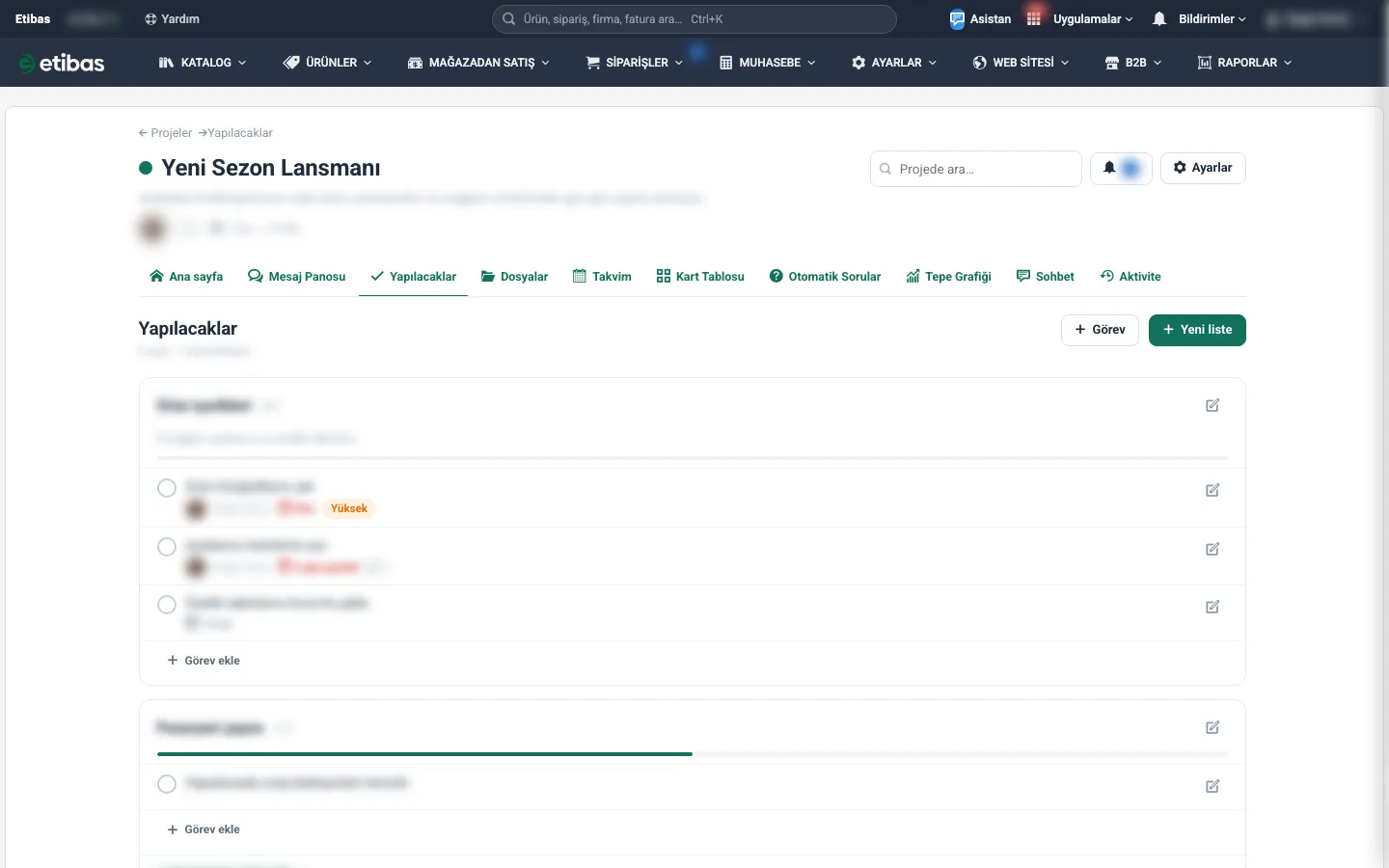Open the WEB SİTESİ menu
Viewport: 1389px width, 868px height.
1021,63
